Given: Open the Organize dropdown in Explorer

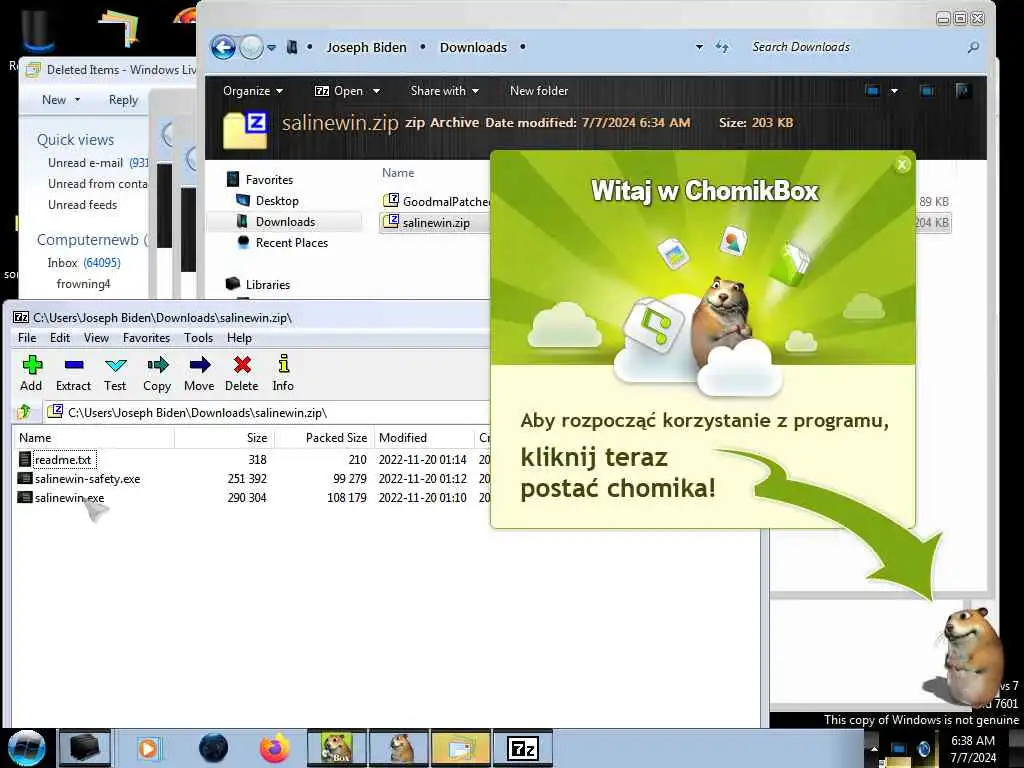Looking at the screenshot, I should click(253, 91).
